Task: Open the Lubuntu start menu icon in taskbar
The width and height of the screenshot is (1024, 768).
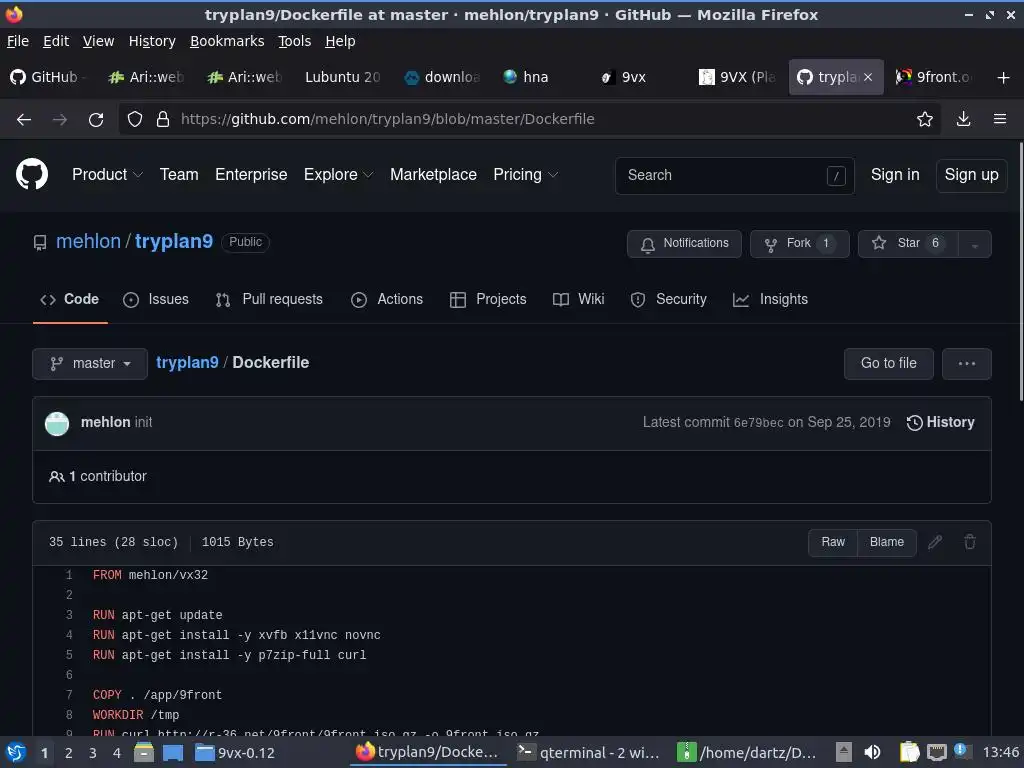Action: point(16,752)
